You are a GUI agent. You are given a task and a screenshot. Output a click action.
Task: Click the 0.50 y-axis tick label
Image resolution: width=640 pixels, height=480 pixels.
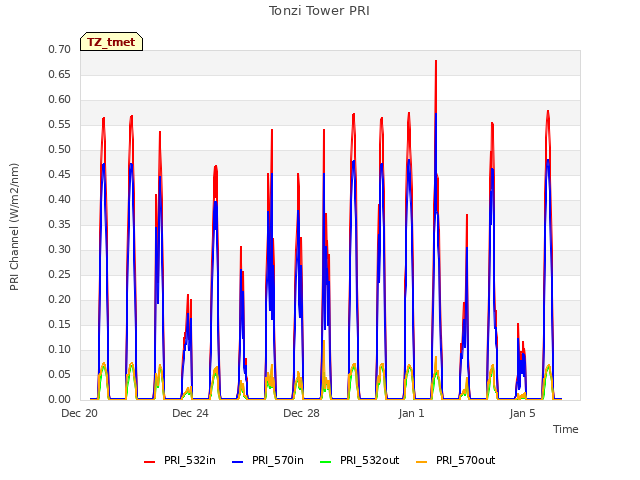[60, 150]
